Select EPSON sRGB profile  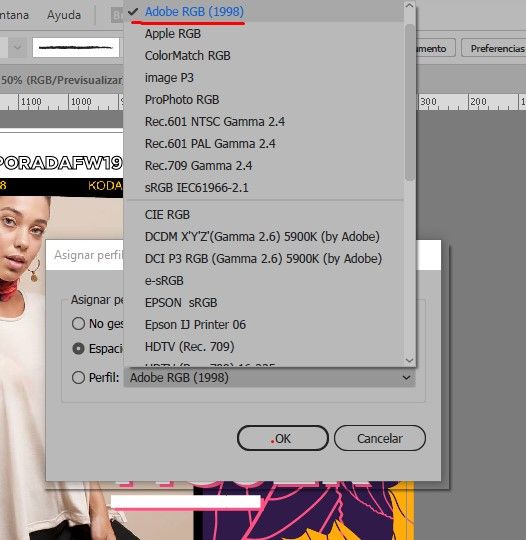[x=264, y=303]
